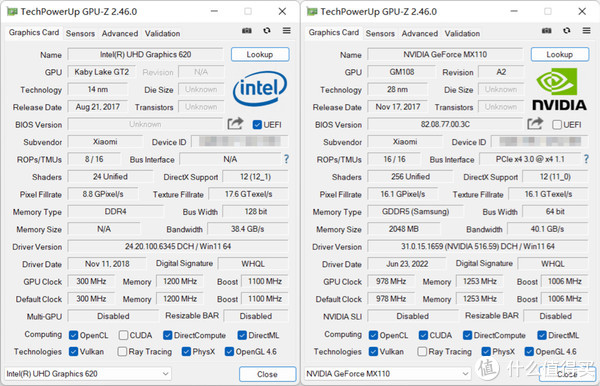Click the Bus Interface question mark in Intel window
Image resolution: width=600 pixels, height=386 pixels.
pyautogui.click(x=286, y=159)
